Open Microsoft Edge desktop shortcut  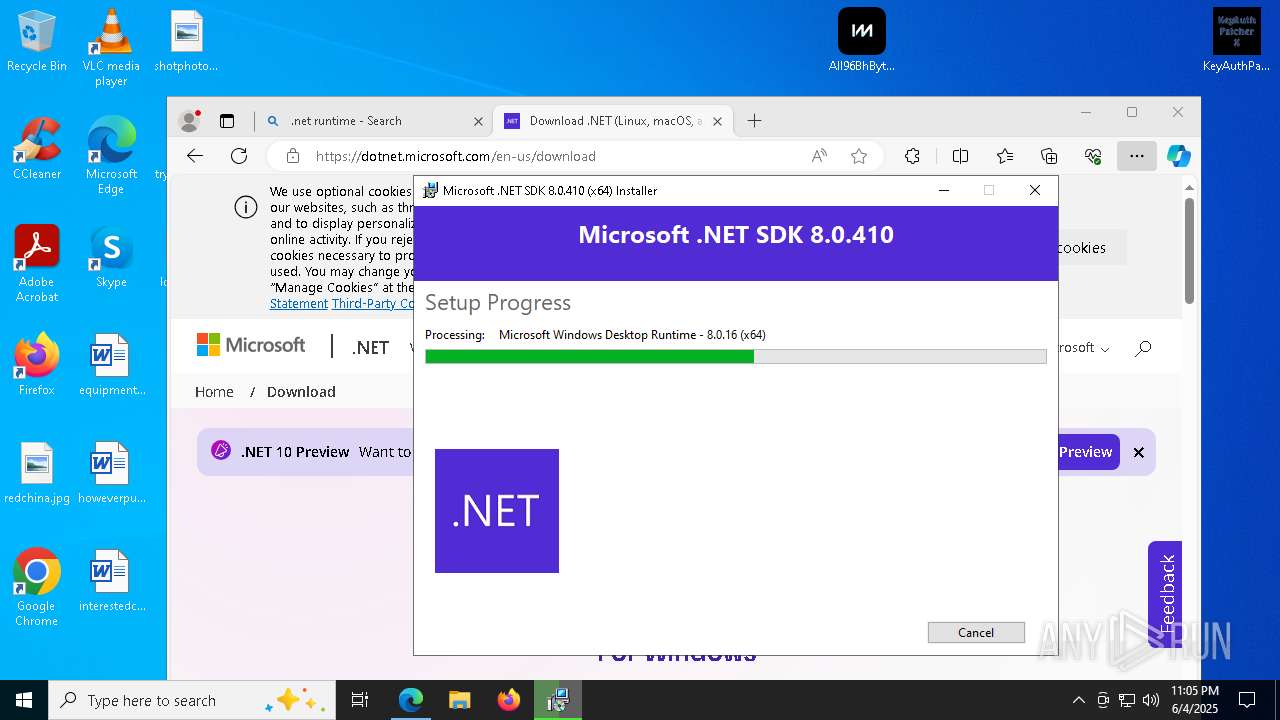(111, 155)
